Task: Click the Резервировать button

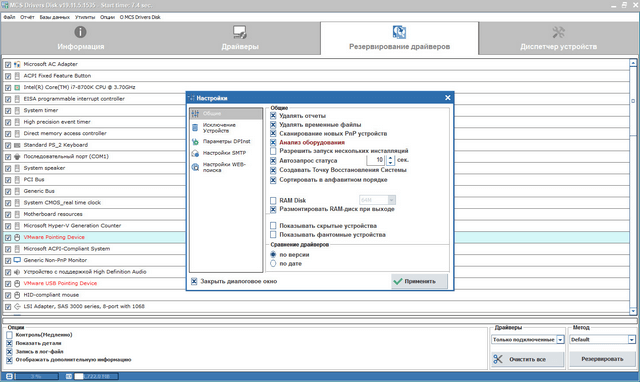Action: point(602,359)
